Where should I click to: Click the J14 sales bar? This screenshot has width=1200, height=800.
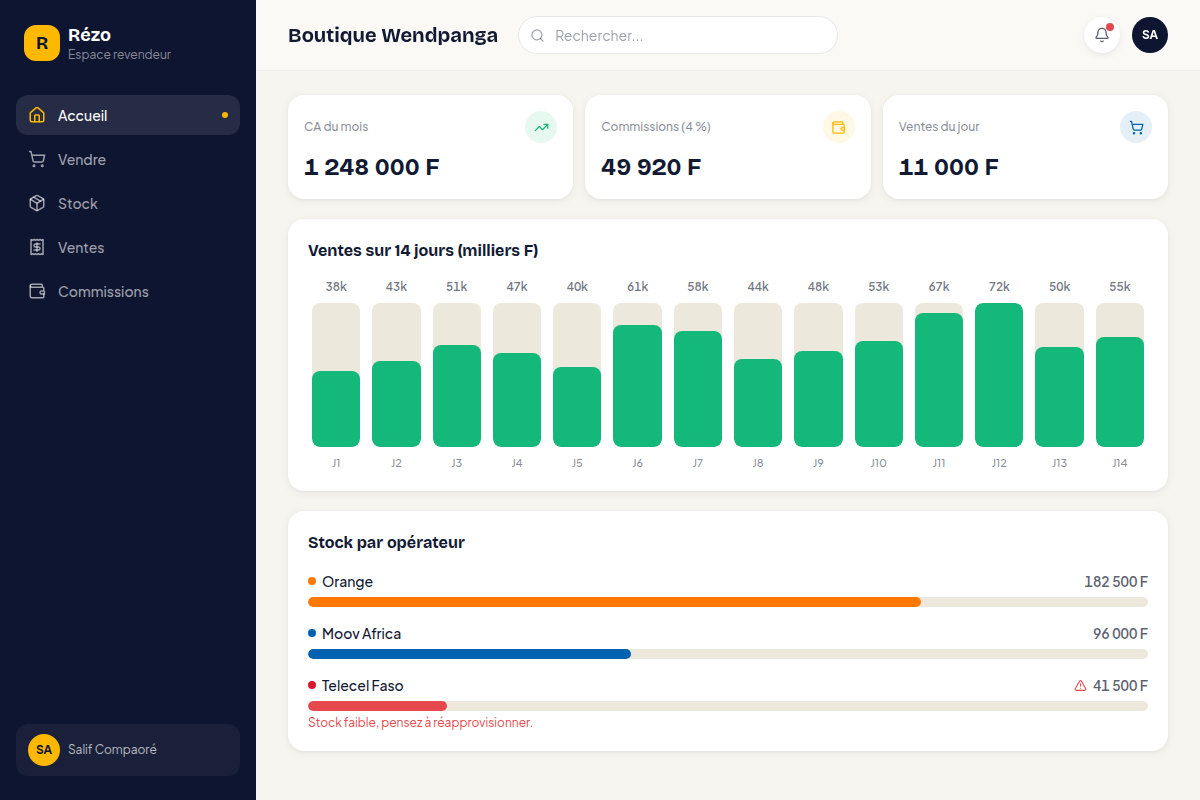(x=1120, y=392)
